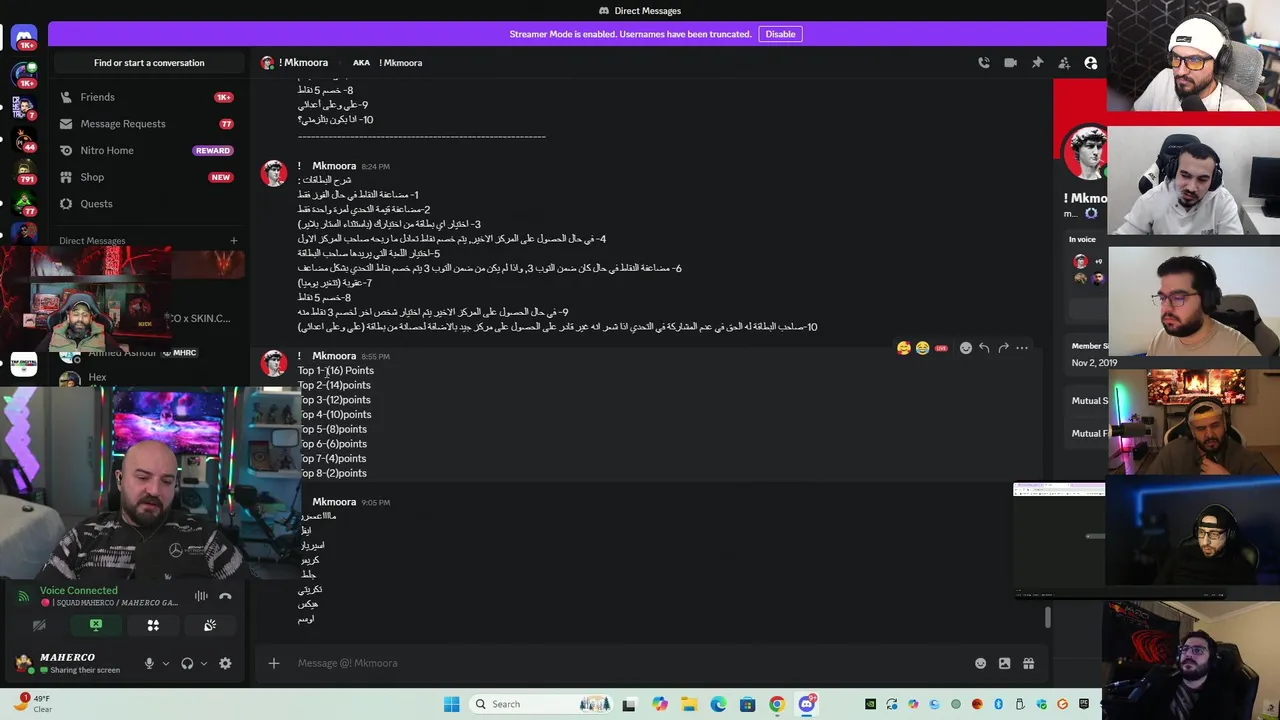This screenshot has width=1280, height=720.
Task: React with the hearts face emoji
Action: point(904,348)
